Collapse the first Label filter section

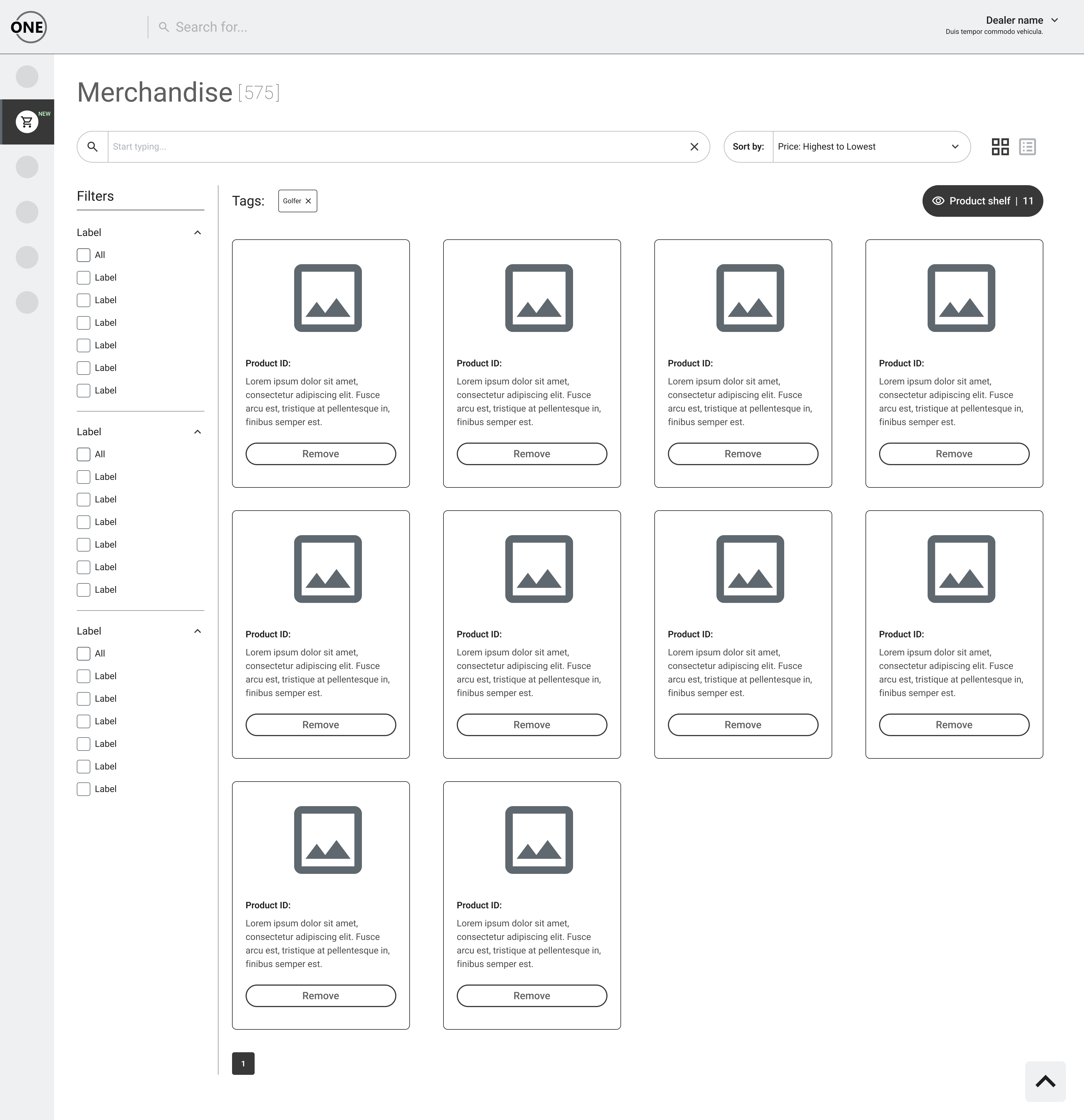198,233
